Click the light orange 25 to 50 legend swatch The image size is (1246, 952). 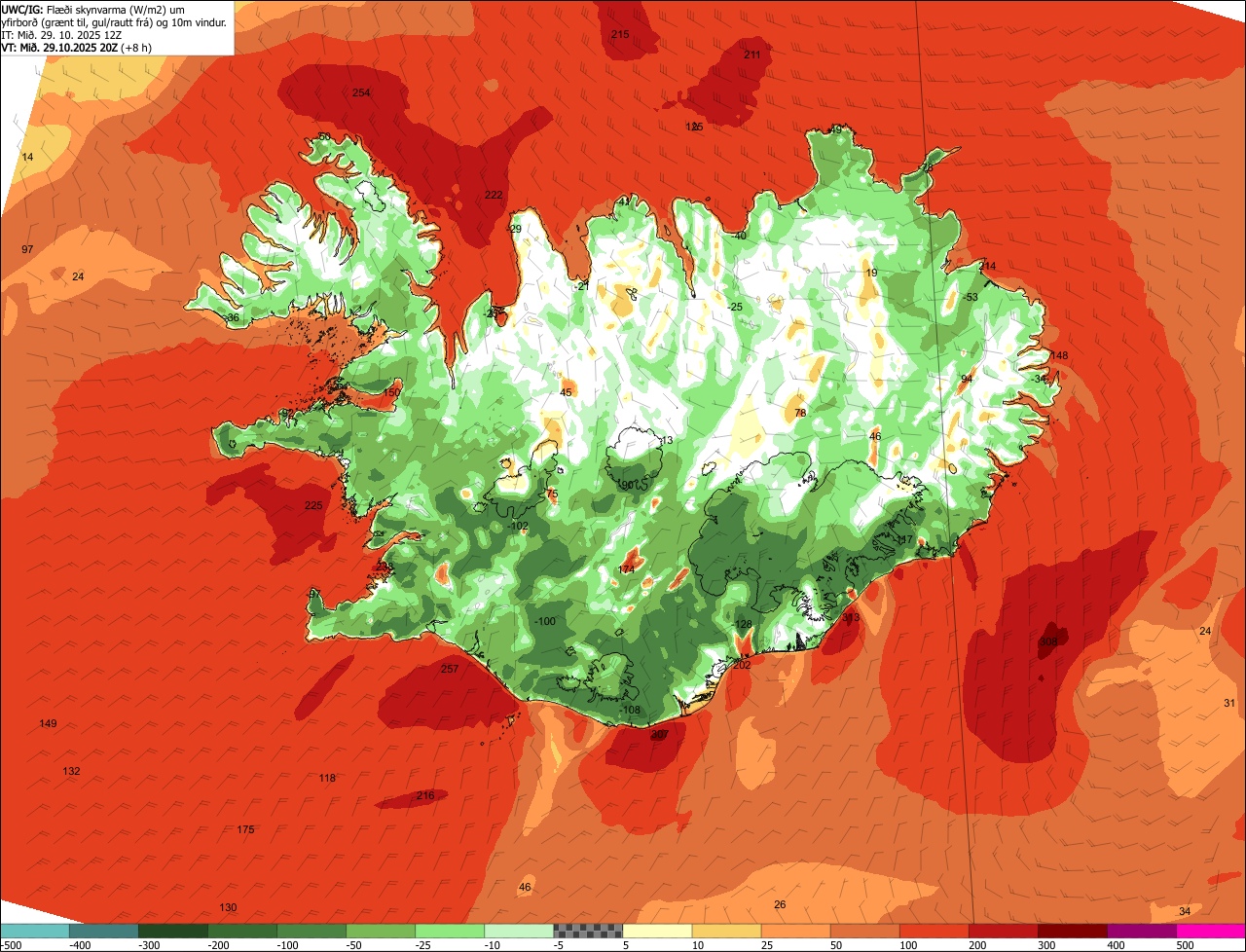tap(796, 931)
